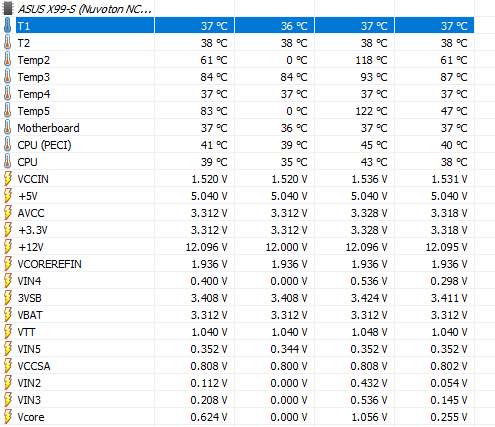Image resolution: width=495 pixels, height=427 pixels.
Task: Select the VBAT sensor label
Action: [30, 315]
